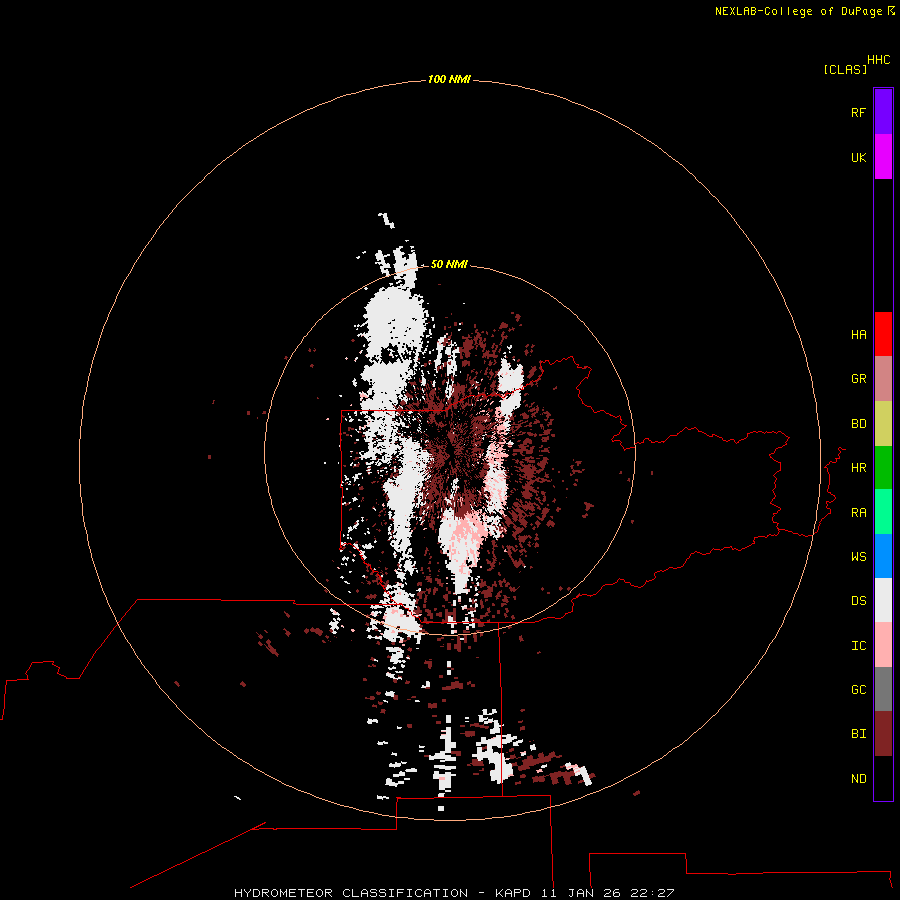This screenshot has height=900, width=900.
Task: Click the 100 NMI range ring label
Action: (x=449, y=79)
